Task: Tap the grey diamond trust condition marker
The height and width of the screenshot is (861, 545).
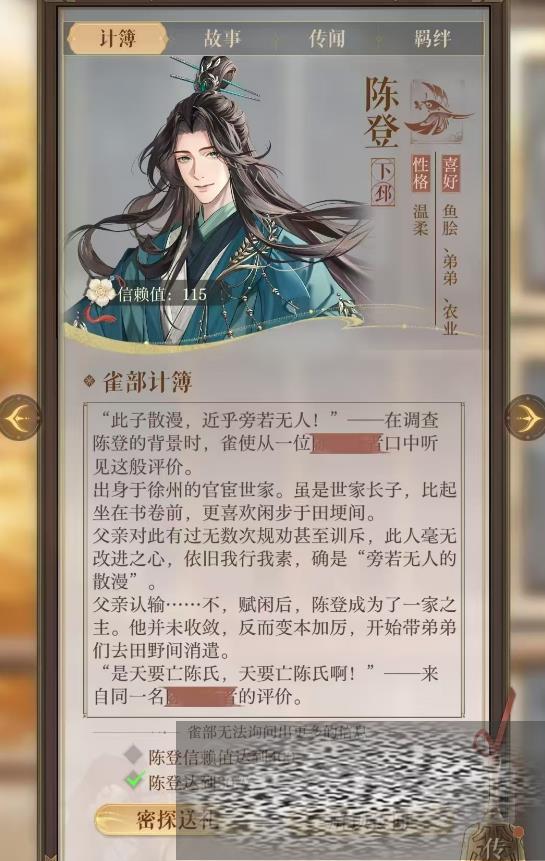Action: (x=133, y=754)
